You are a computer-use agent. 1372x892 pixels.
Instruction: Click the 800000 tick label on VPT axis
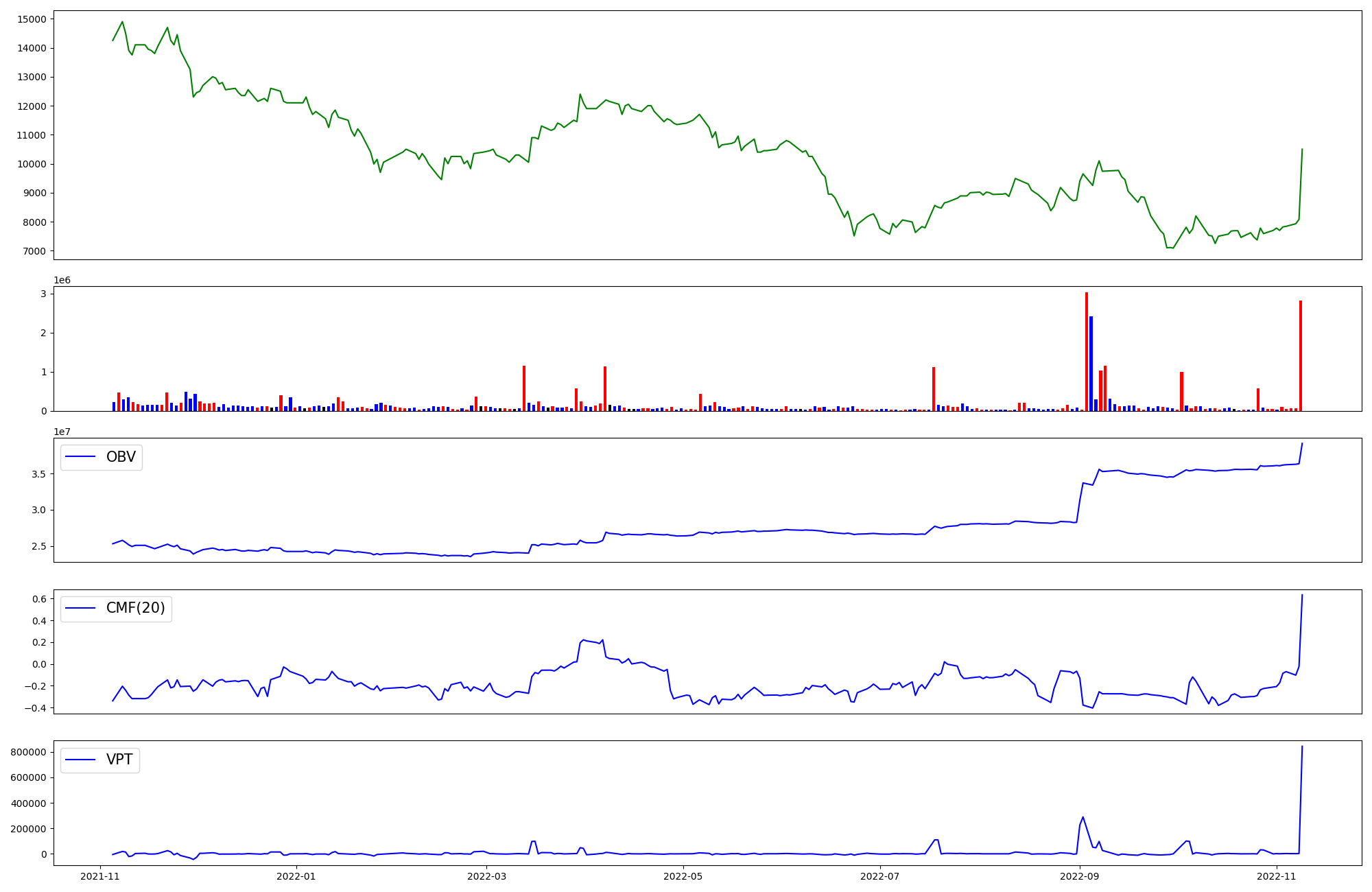coord(29,752)
